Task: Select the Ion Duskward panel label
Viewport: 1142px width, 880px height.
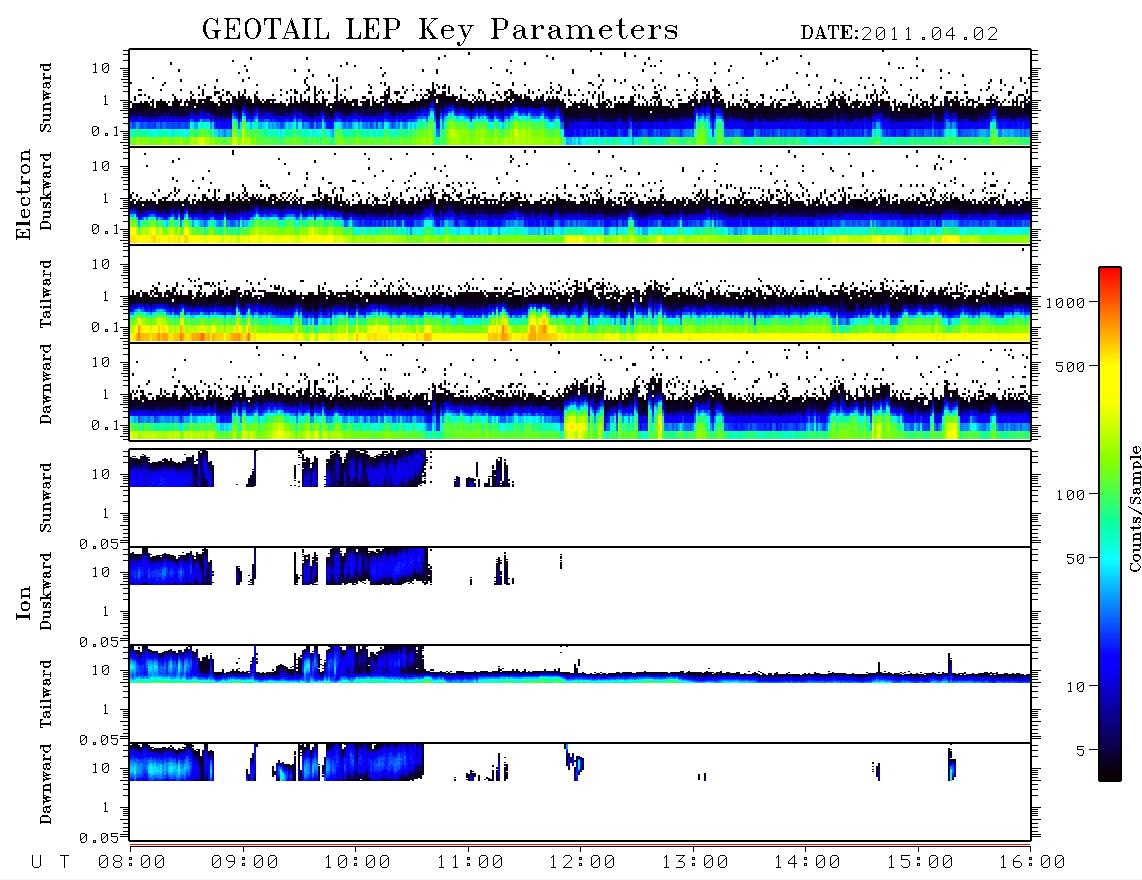Action: click(46, 591)
